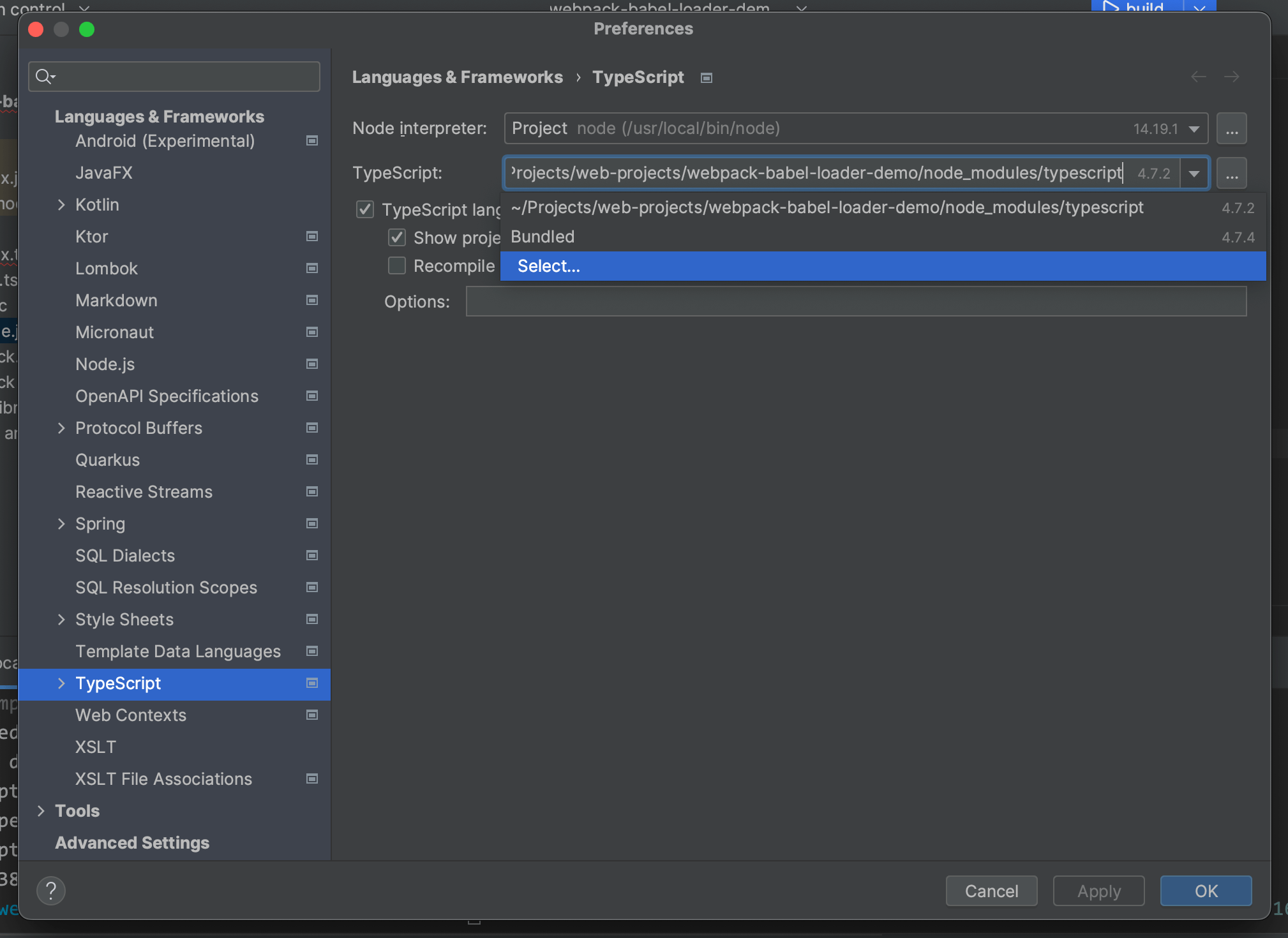Click the ellipsis icon next to Node interpreter

point(1232,128)
